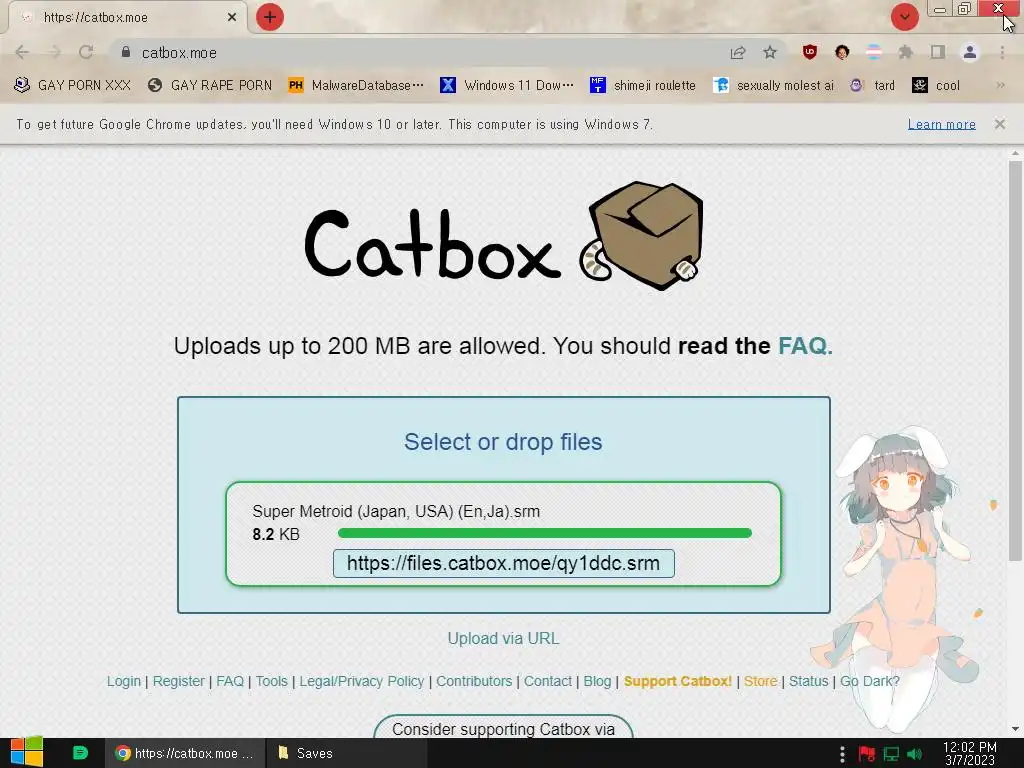This screenshot has height=768, width=1024.
Task: Open the taskbar clock showing 12:02 PM
Action: 969,754
